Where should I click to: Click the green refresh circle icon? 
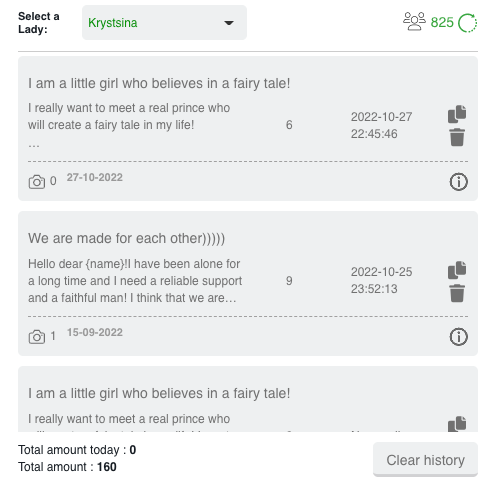[468, 23]
